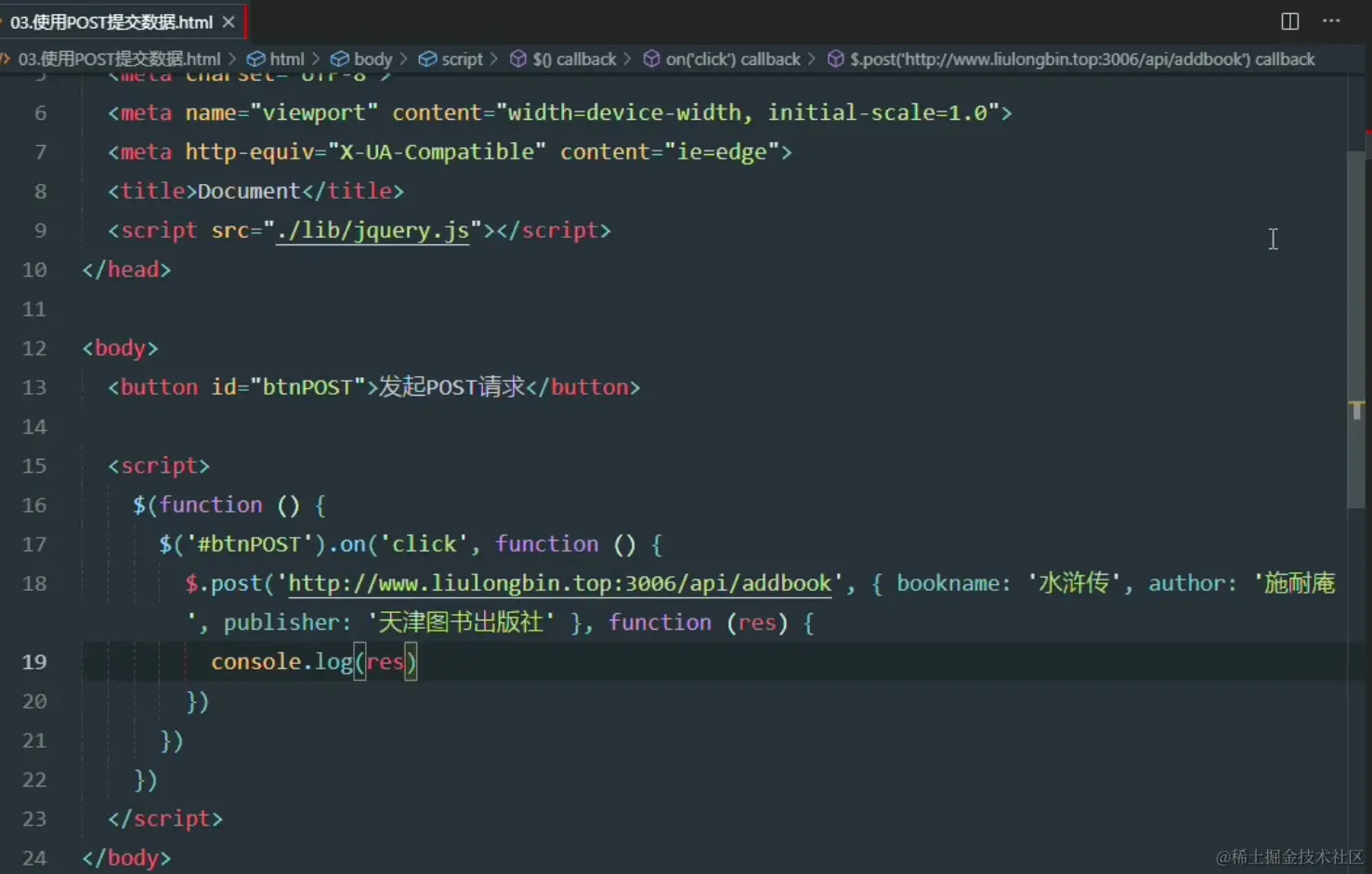
Task: Expand chevron after html breadcrumb
Action: point(316,59)
